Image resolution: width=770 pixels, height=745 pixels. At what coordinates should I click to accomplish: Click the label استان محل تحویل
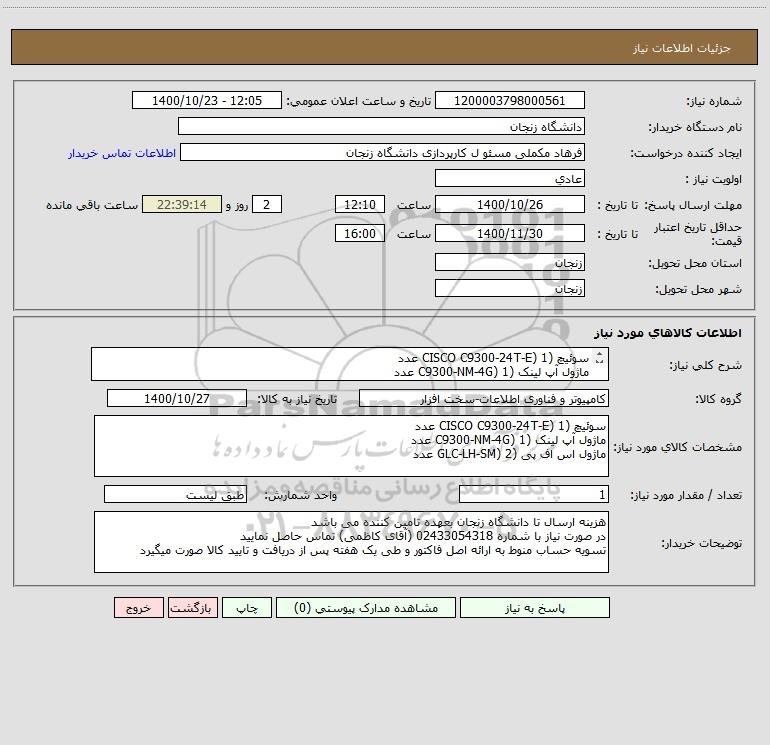[x=695, y=264]
